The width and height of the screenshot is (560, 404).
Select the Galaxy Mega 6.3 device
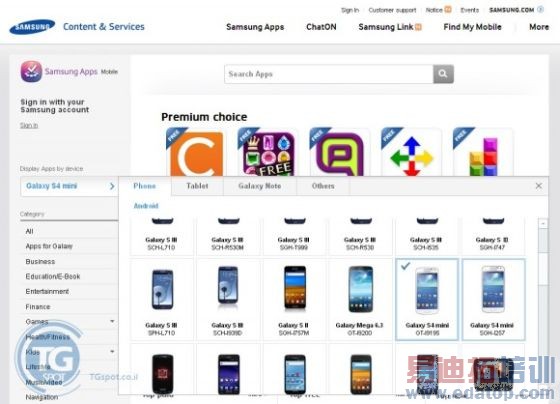pyautogui.click(x=360, y=299)
